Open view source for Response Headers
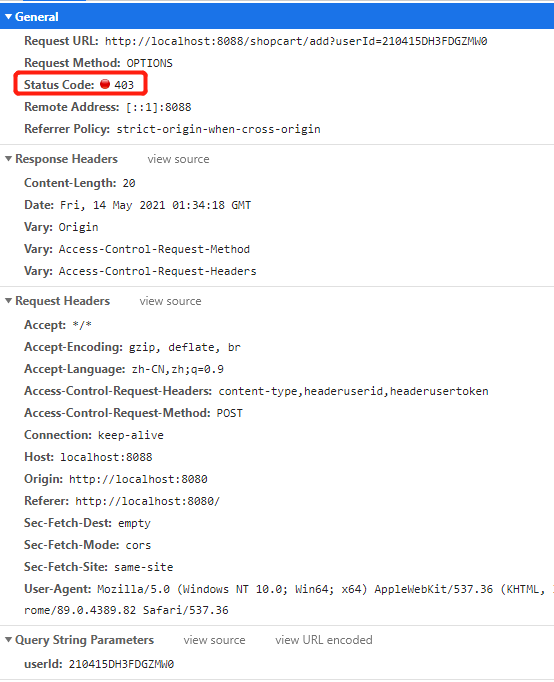Screen dimensions: 554x682 [178, 159]
